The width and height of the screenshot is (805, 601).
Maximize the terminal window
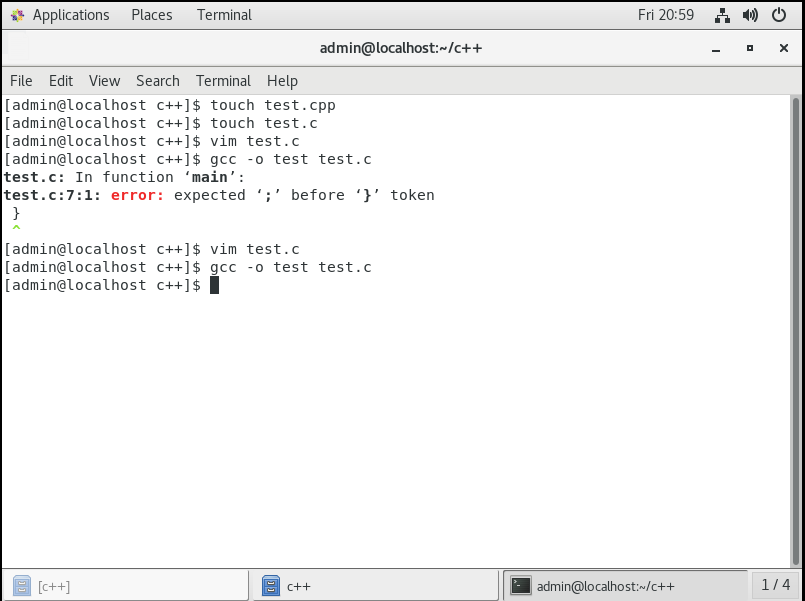tap(750, 48)
